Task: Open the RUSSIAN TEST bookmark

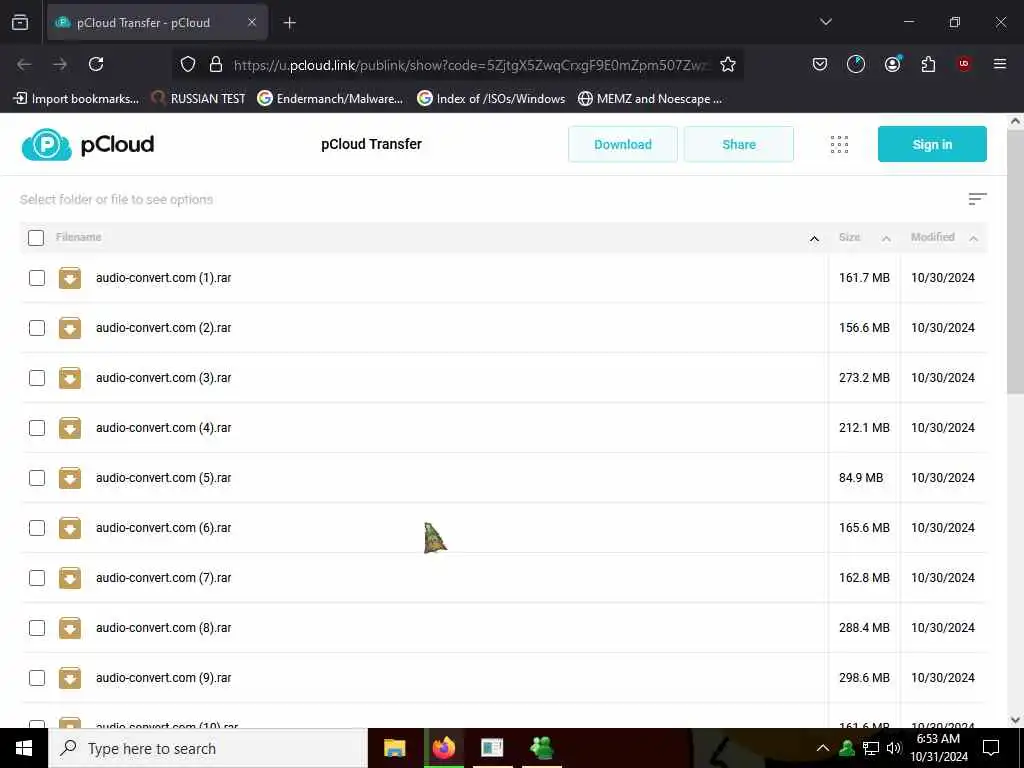Action: click(199, 99)
